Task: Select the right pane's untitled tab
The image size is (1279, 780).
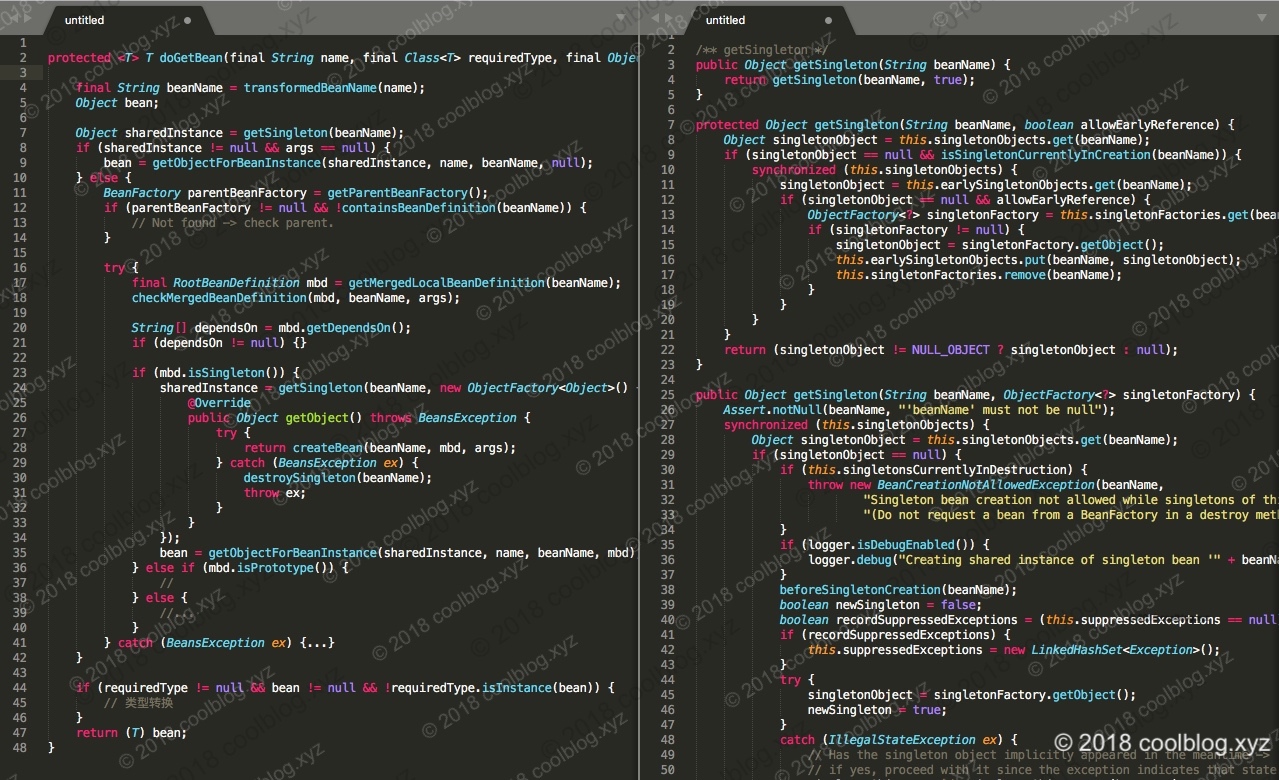Action: click(x=726, y=20)
